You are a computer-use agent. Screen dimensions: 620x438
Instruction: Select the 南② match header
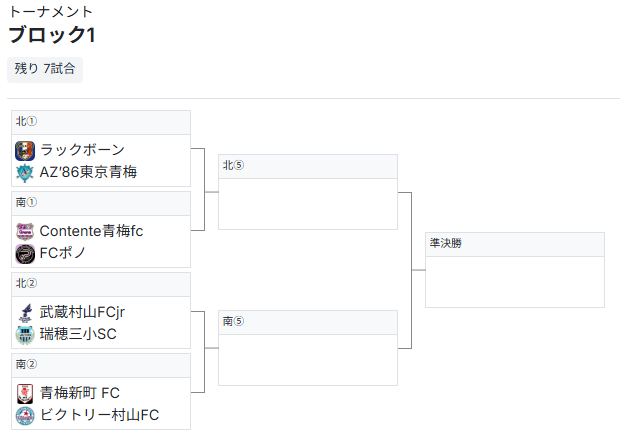coord(101,366)
